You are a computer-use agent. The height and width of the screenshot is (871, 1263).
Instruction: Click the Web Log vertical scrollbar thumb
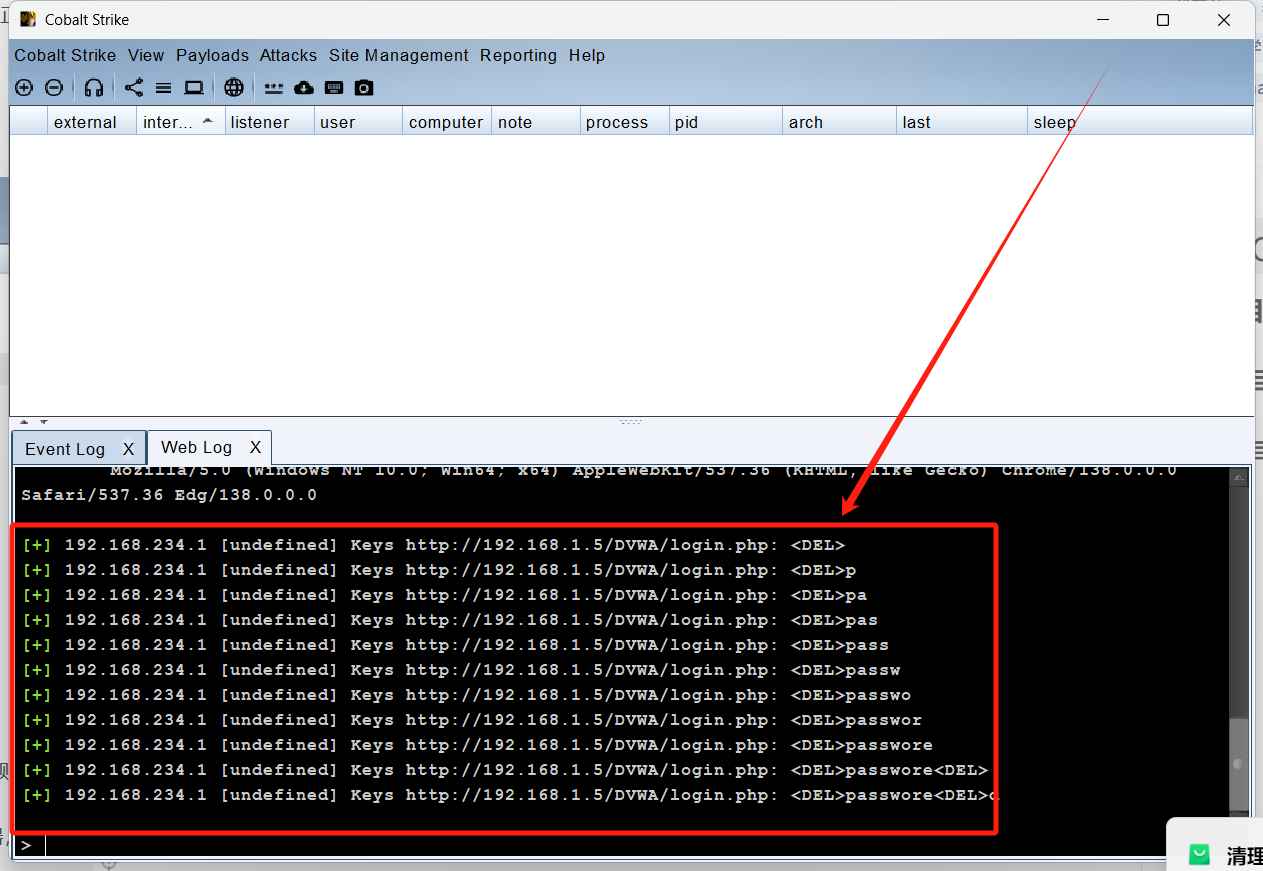[1238, 763]
